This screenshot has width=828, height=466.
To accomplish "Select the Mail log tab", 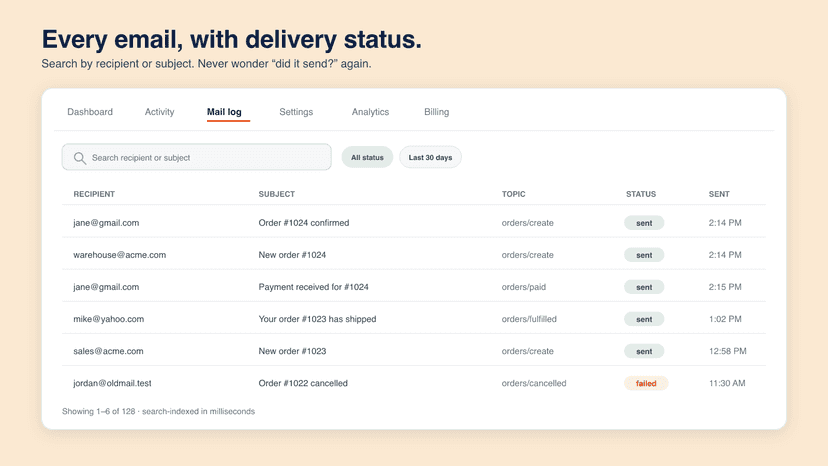I will tap(224, 112).
